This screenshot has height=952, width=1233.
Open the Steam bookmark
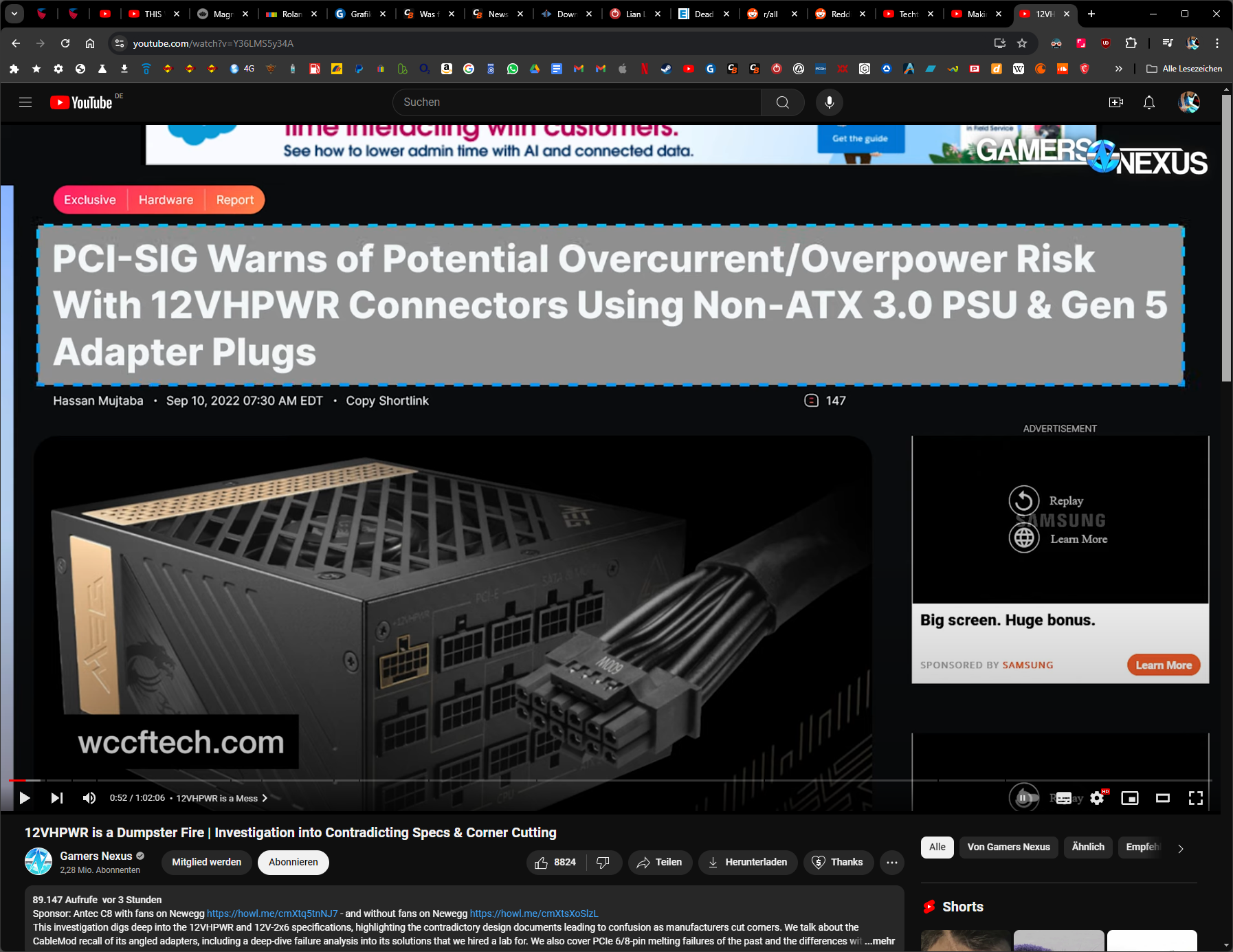(667, 69)
